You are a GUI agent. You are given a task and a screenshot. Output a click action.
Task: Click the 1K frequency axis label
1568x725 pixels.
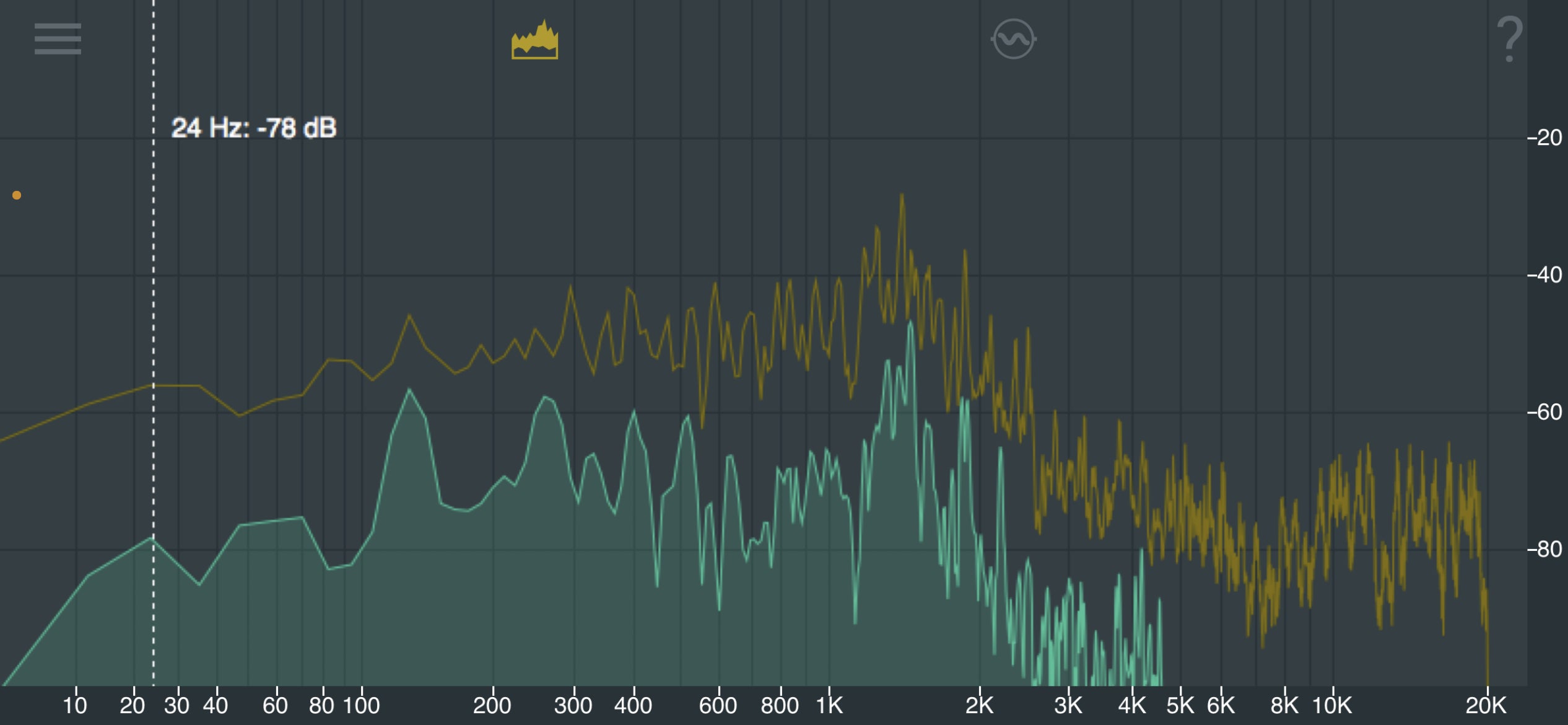[x=829, y=705]
